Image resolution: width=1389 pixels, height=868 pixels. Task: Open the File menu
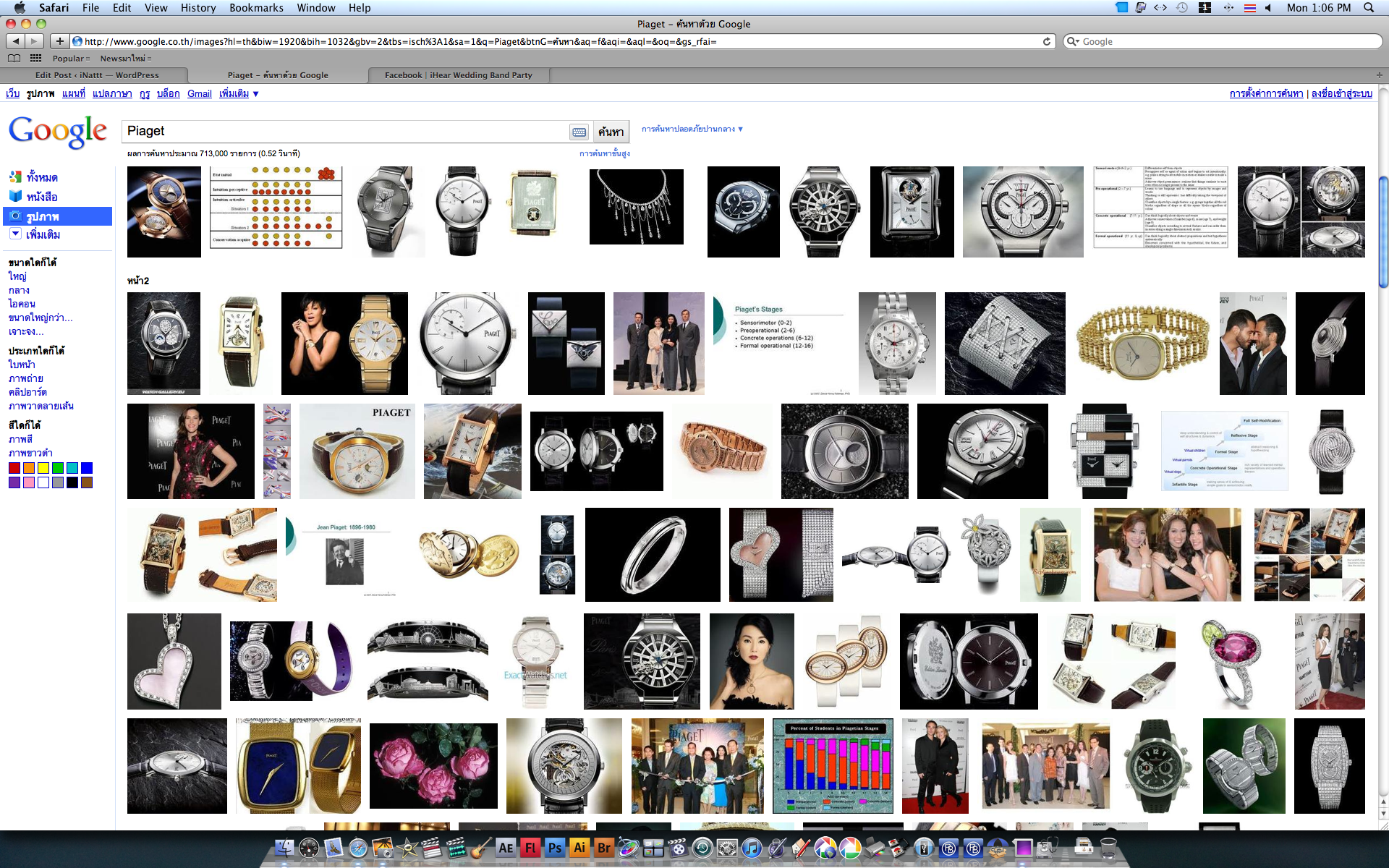point(90,7)
